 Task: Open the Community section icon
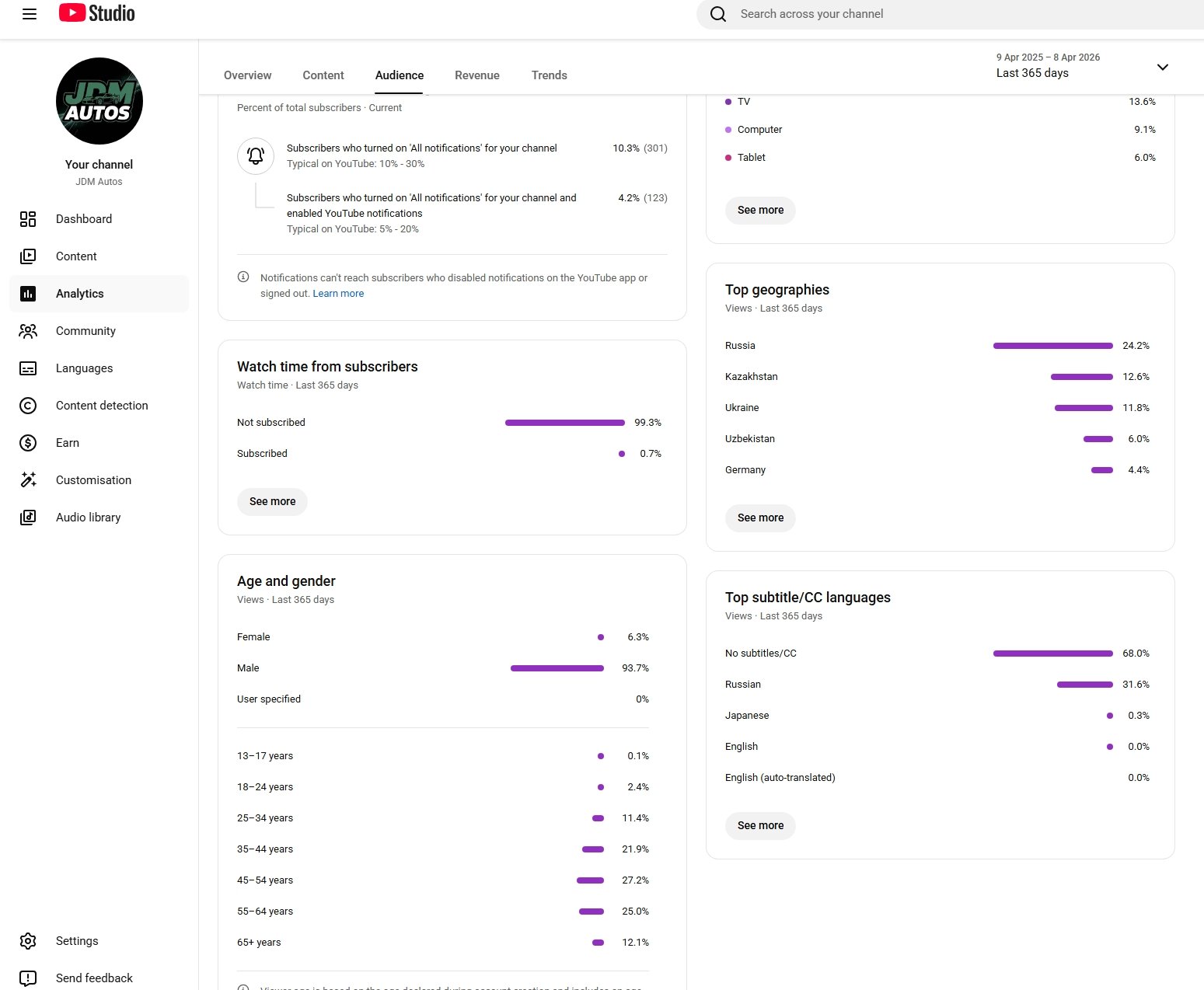pyautogui.click(x=28, y=331)
